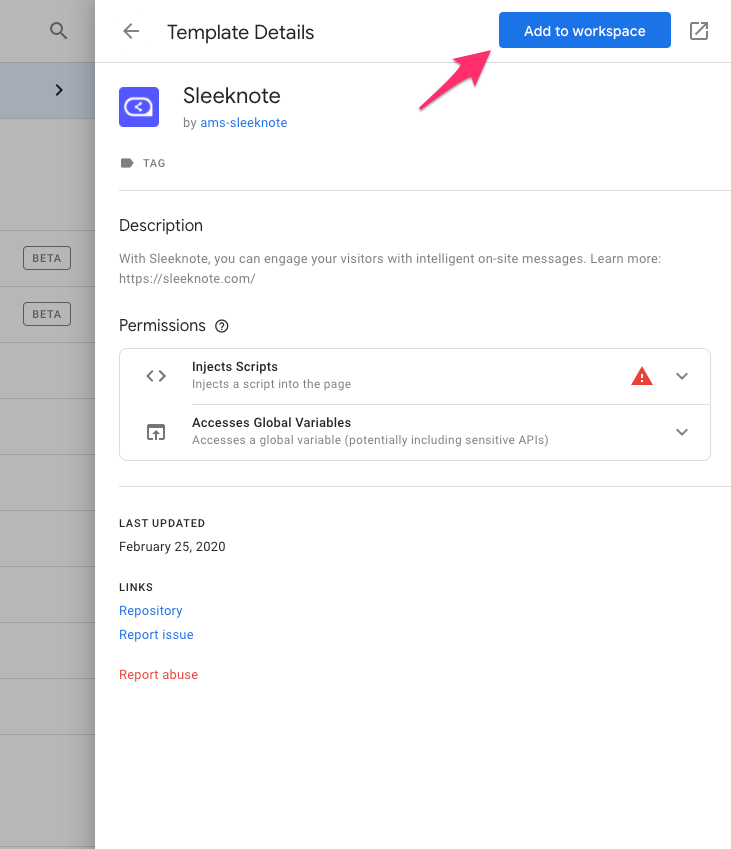This screenshot has width=731, height=849.
Task: Click the TAG label icon
Action: point(127,163)
